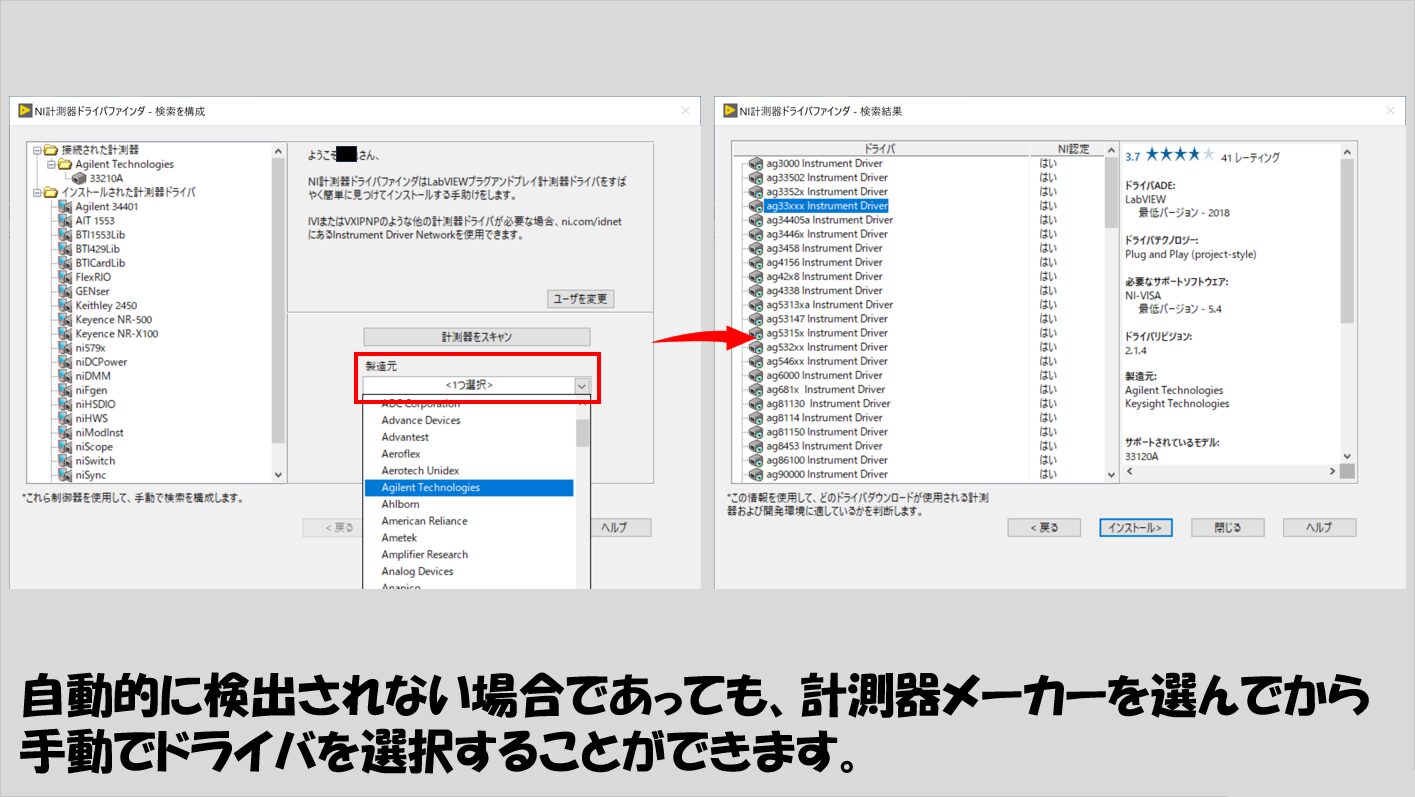Click the FlexRIO driver icon
The image size is (1415, 797).
click(65, 277)
